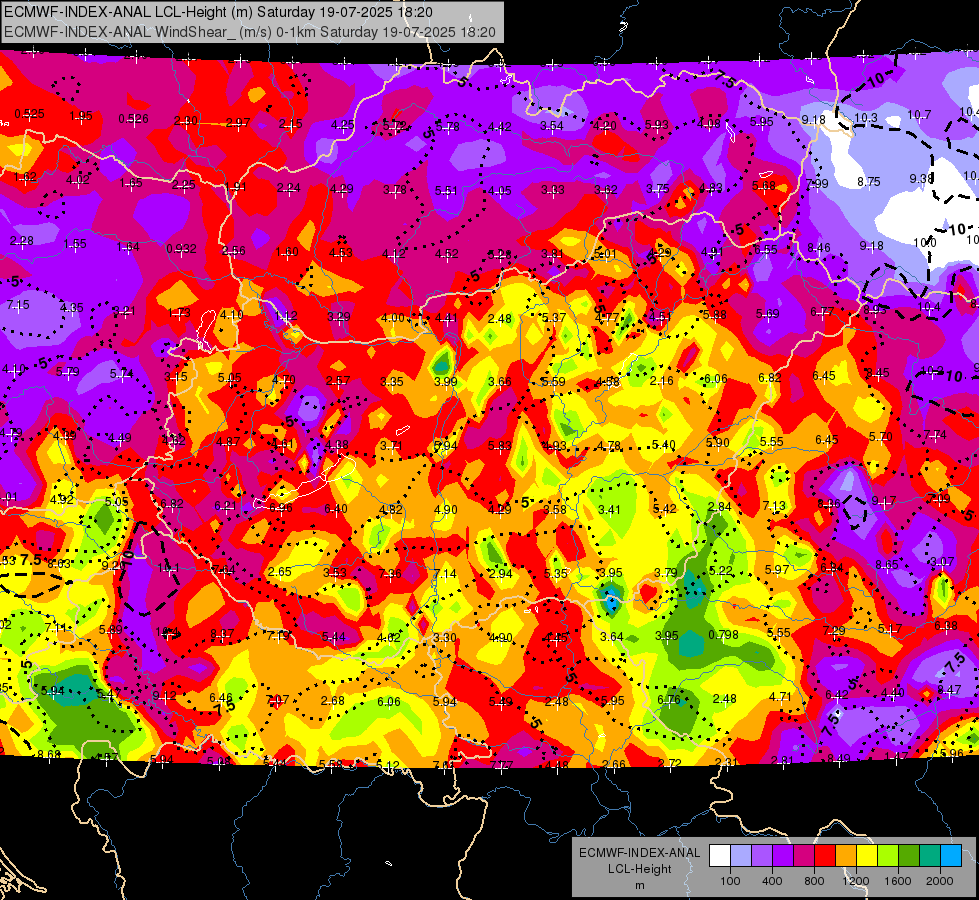Screen dimensions: 979x900
Task: Click the legend tick label 800
Action: pos(814,881)
